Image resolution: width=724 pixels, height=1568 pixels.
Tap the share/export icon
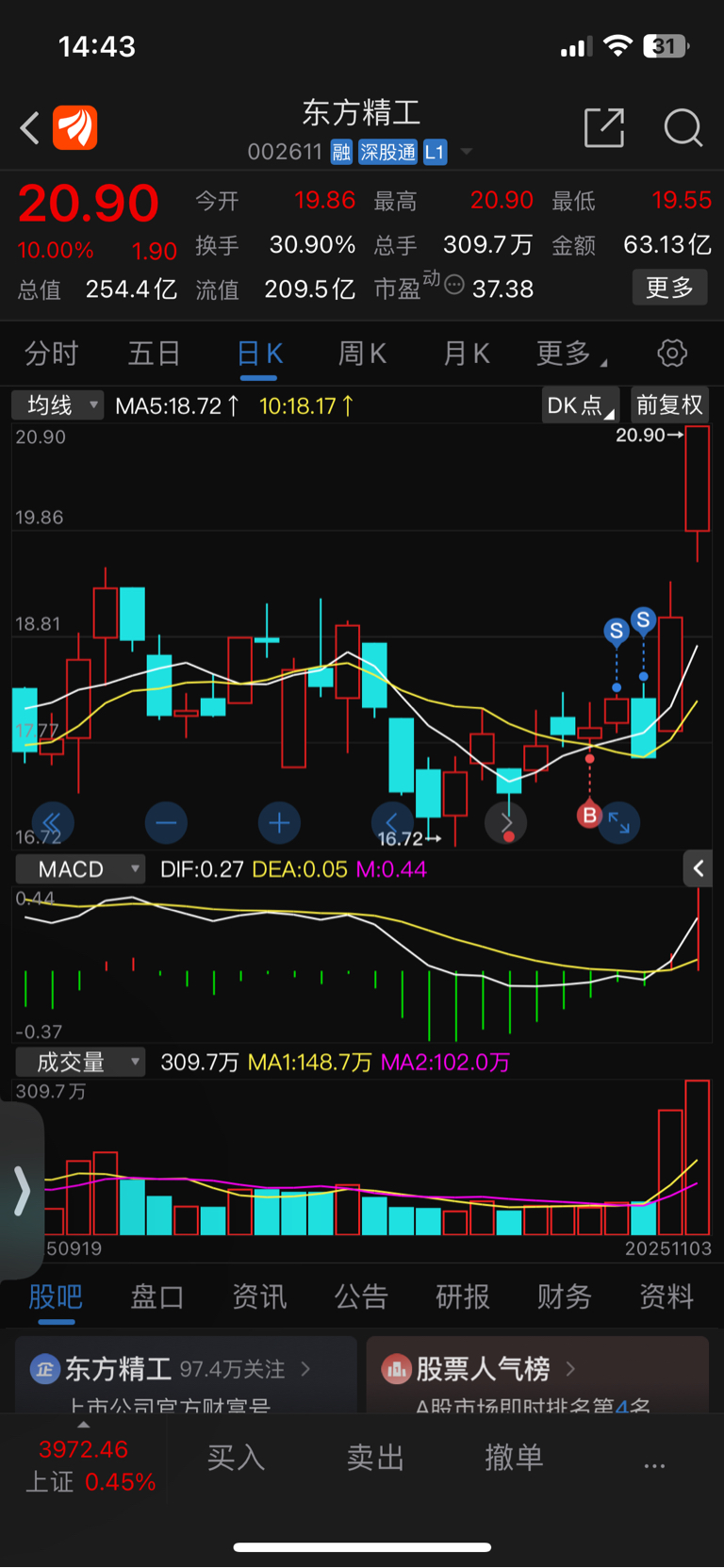click(604, 127)
